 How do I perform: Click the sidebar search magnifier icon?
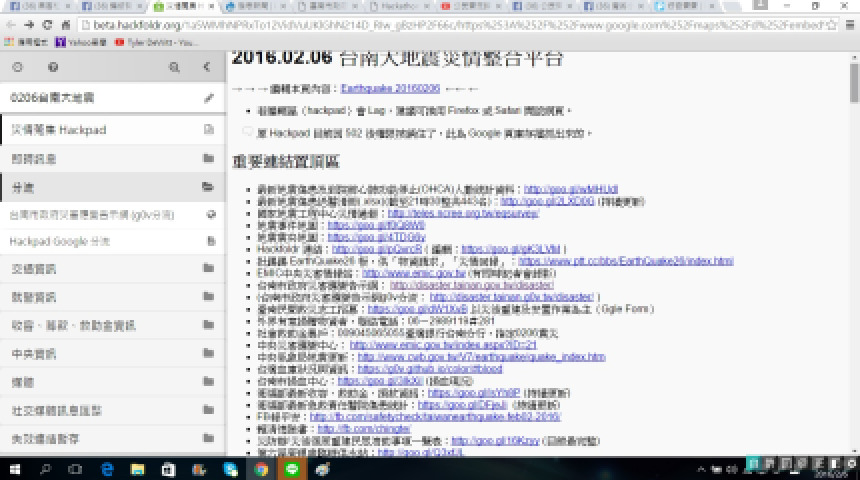tap(175, 67)
